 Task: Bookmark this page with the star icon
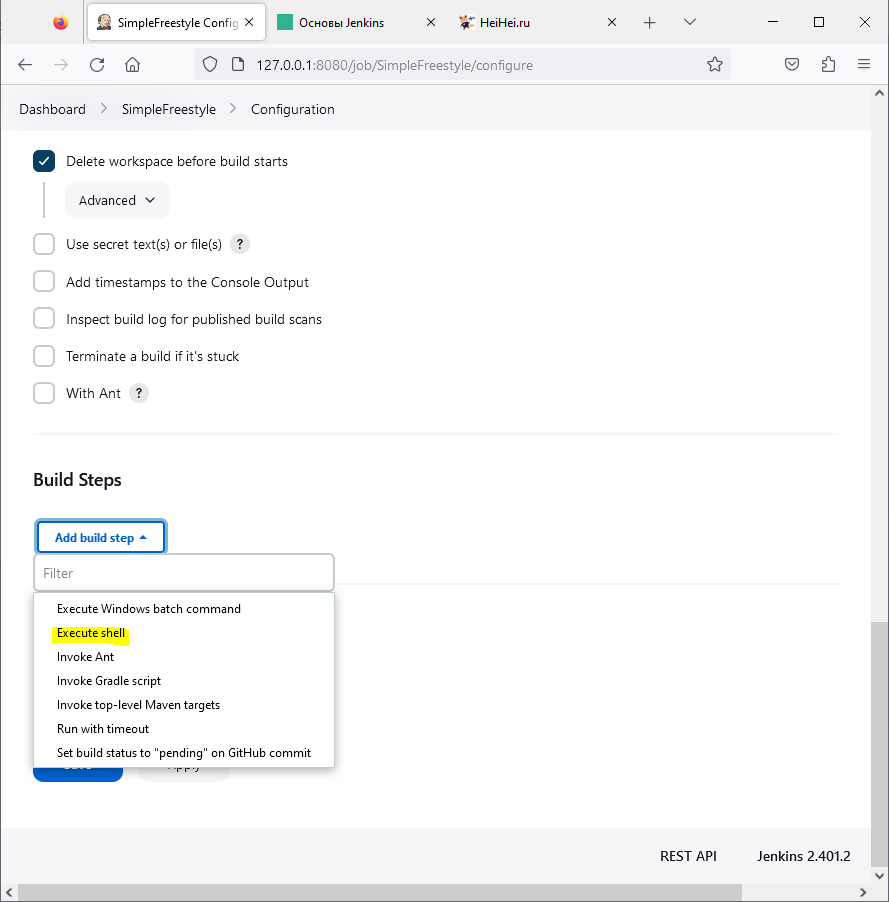[x=715, y=64]
